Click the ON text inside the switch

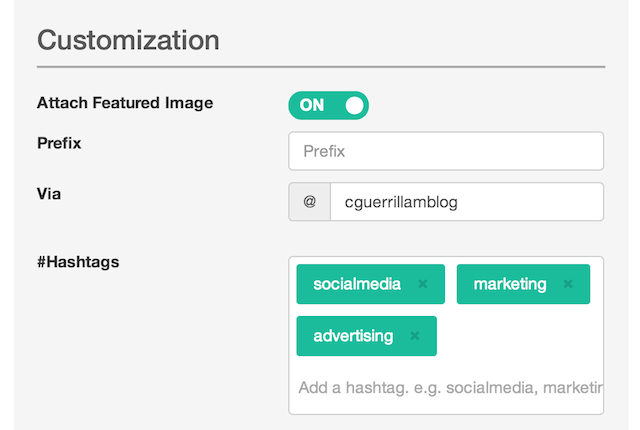pyautogui.click(x=312, y=105)
